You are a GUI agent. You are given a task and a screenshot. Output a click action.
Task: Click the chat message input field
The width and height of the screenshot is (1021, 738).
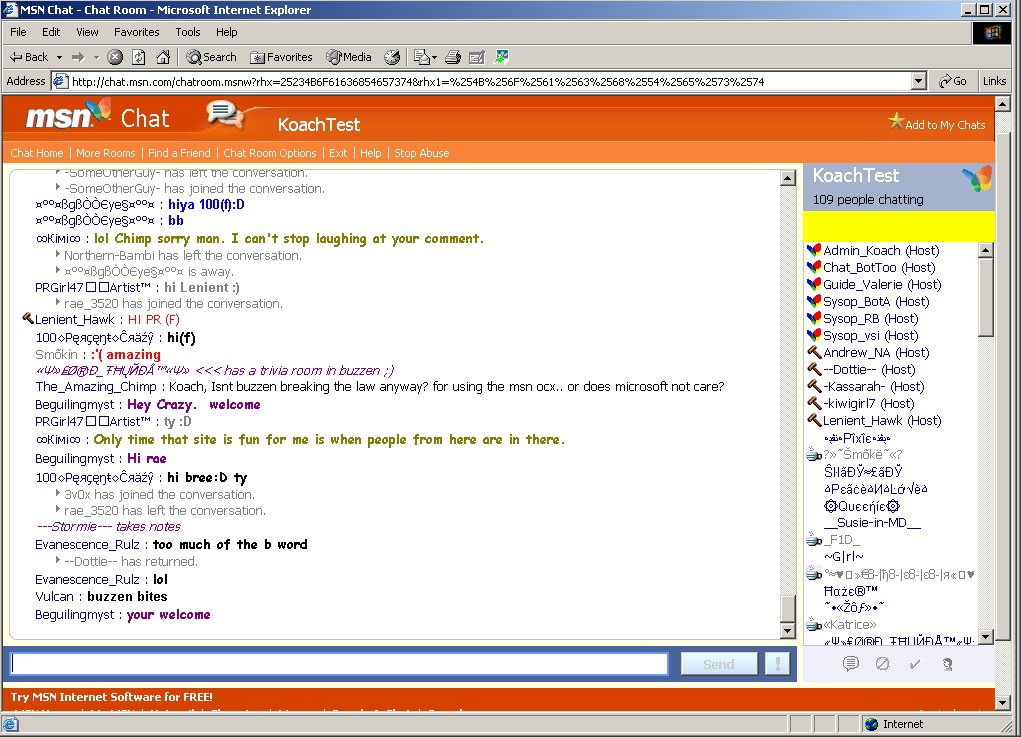pos(339,664)
